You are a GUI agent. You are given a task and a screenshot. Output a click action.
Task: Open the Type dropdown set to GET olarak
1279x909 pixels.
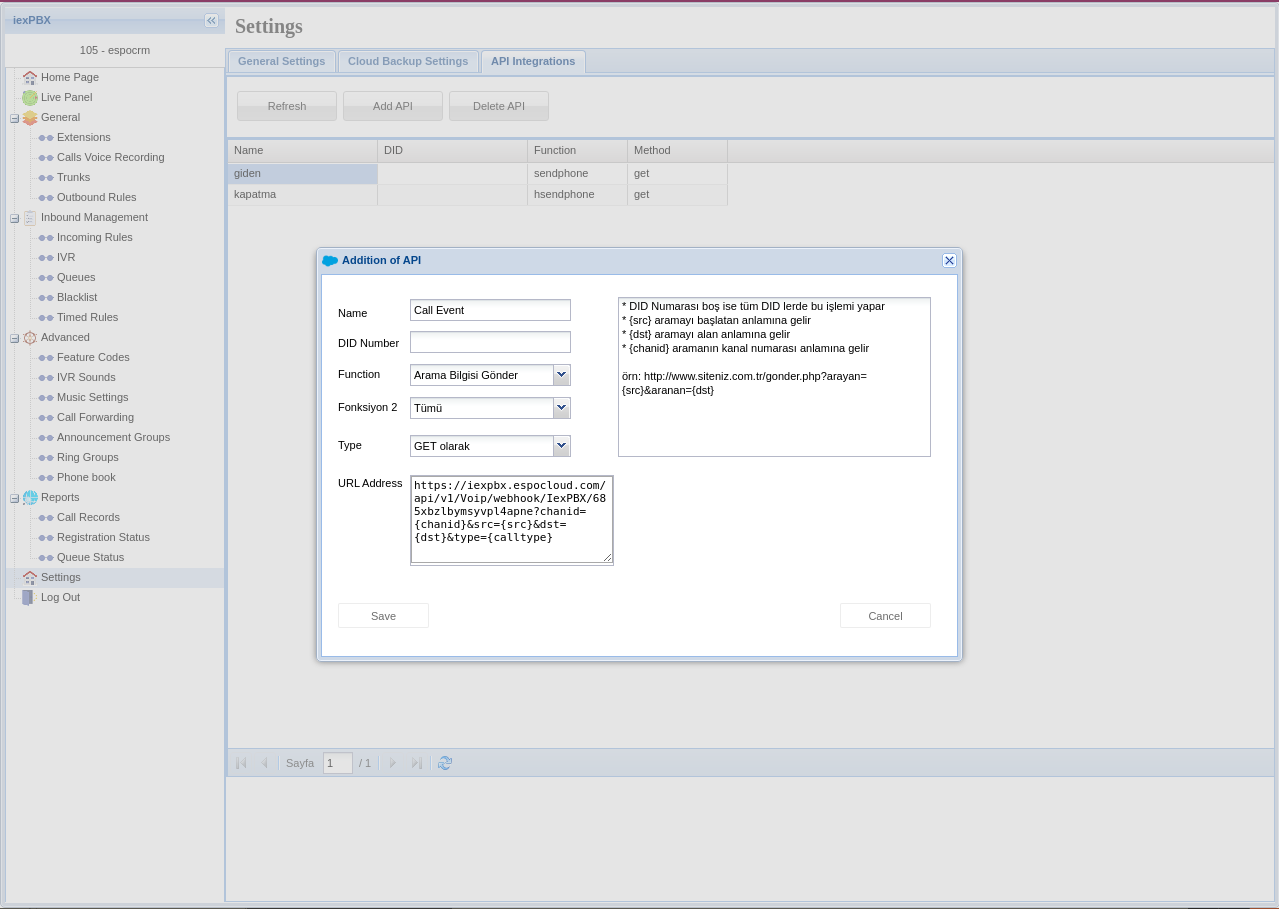point(561,445)
